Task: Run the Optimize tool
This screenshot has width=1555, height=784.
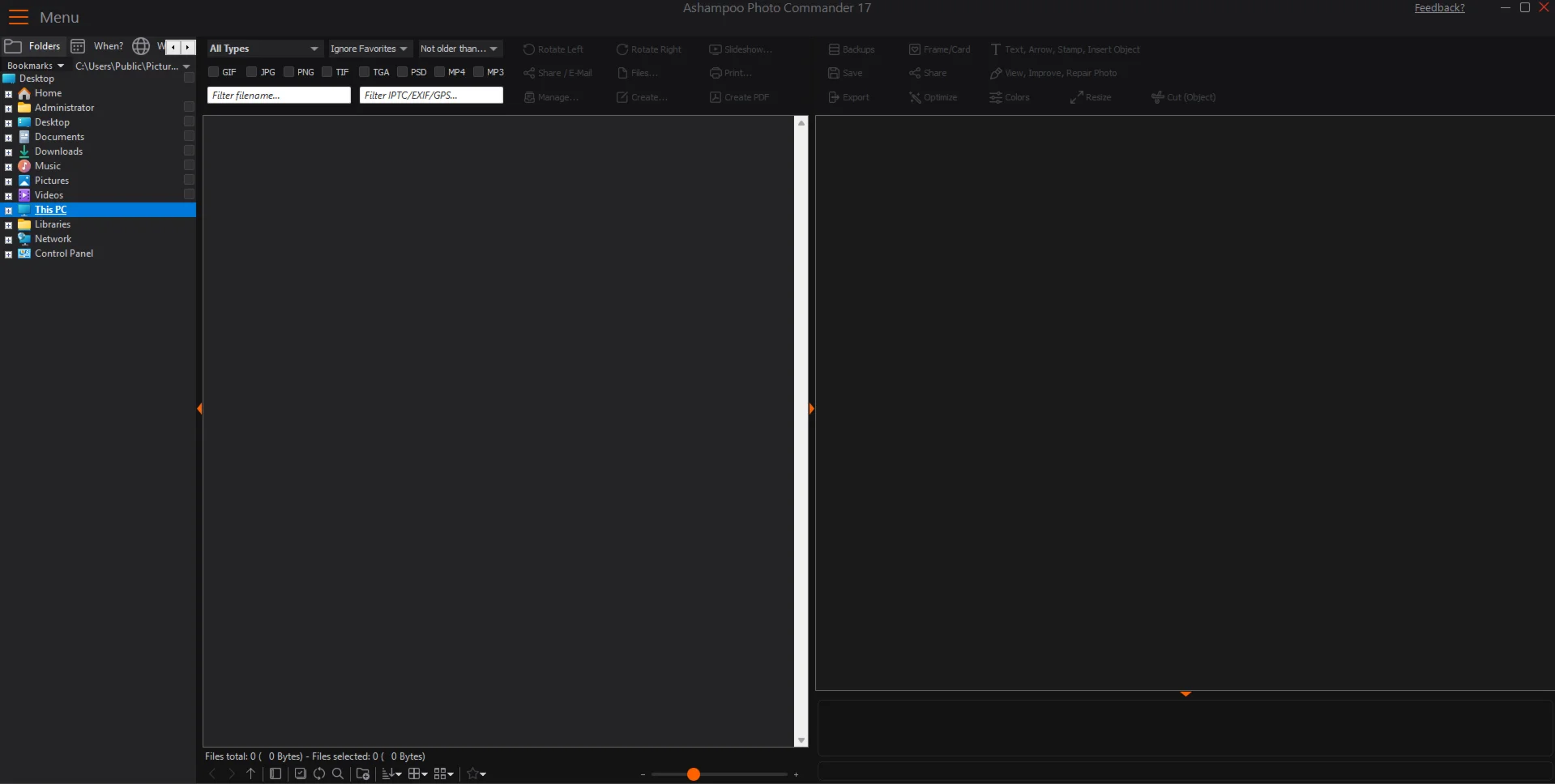Action: click(933, 97)
